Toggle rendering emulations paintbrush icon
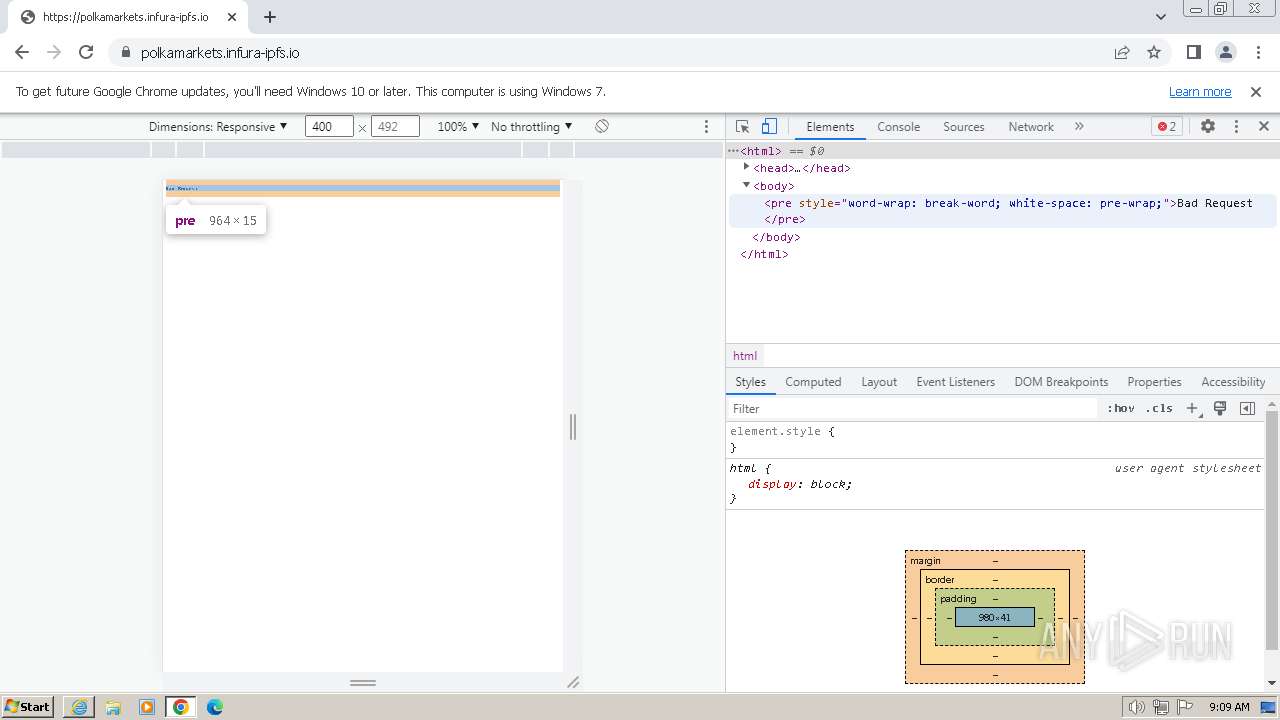 pyautogui.click(x=1220, y=408)
